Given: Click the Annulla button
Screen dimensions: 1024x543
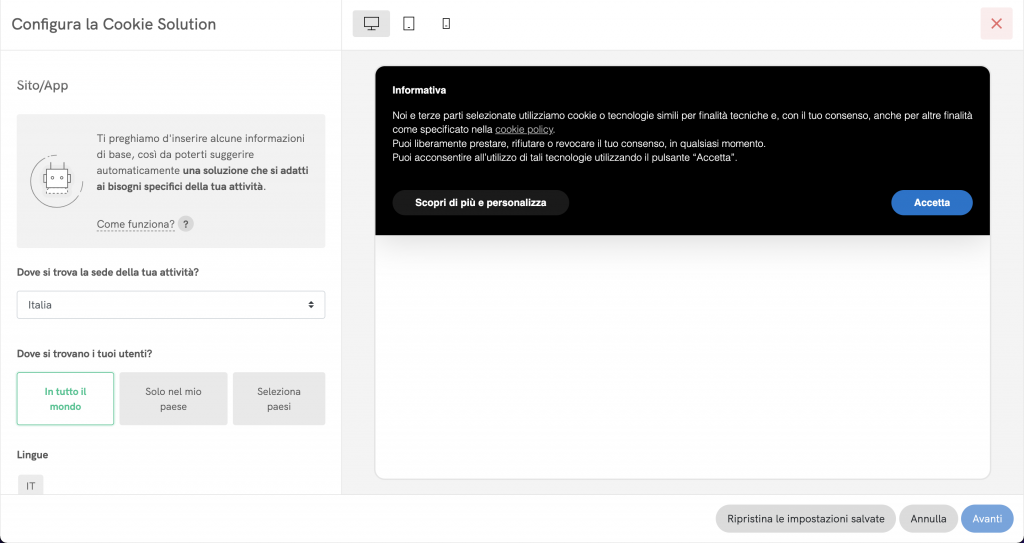Looking at the screenshot, I should (928, 519).
